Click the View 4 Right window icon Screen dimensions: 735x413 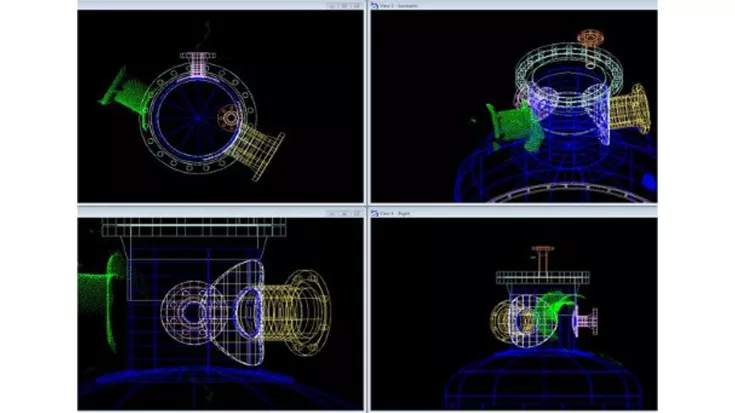tap(375, 213)
